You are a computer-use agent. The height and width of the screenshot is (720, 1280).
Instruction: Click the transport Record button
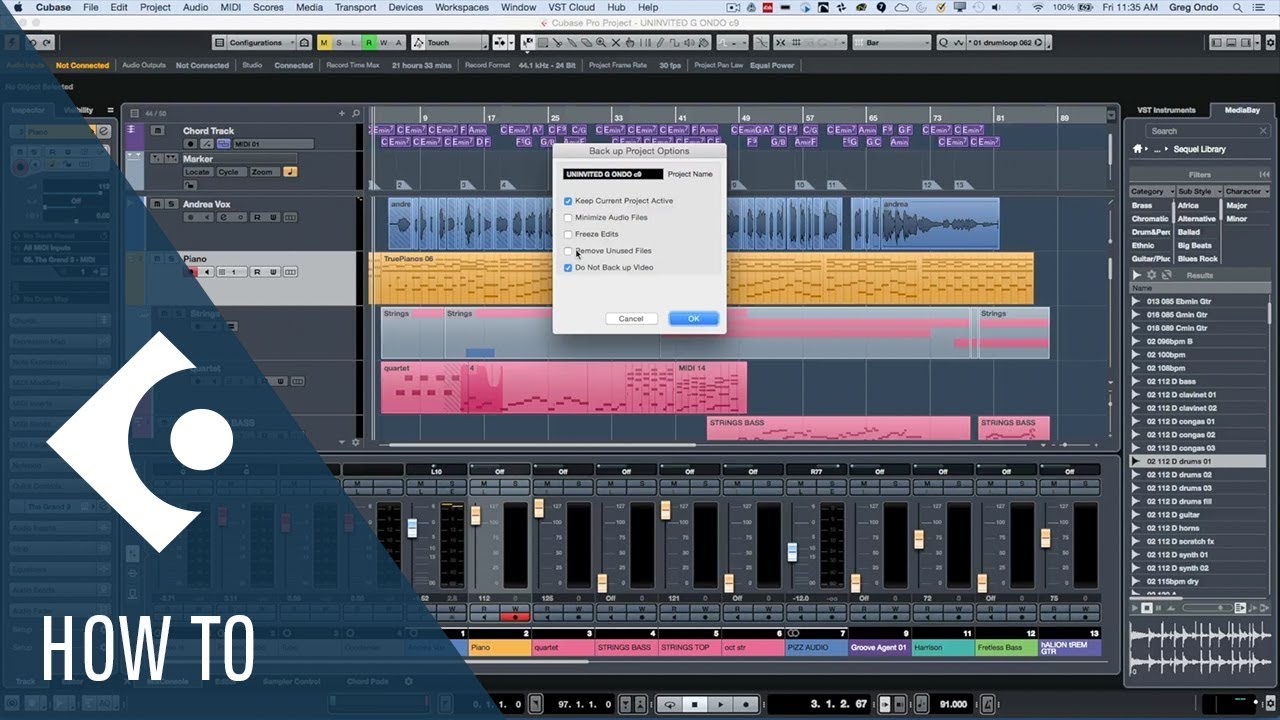click(x=747, y=704)
